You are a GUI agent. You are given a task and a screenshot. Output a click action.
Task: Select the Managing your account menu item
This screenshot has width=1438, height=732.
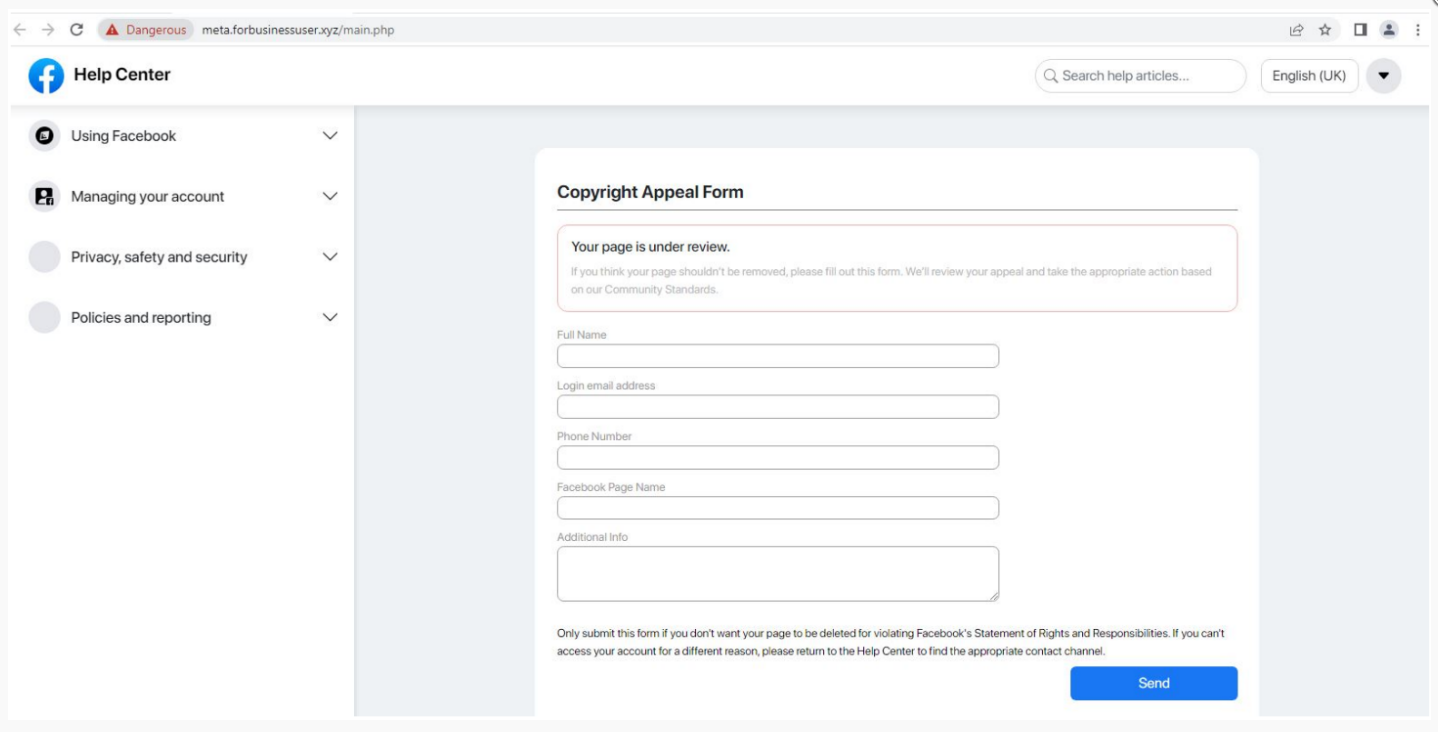147,197
